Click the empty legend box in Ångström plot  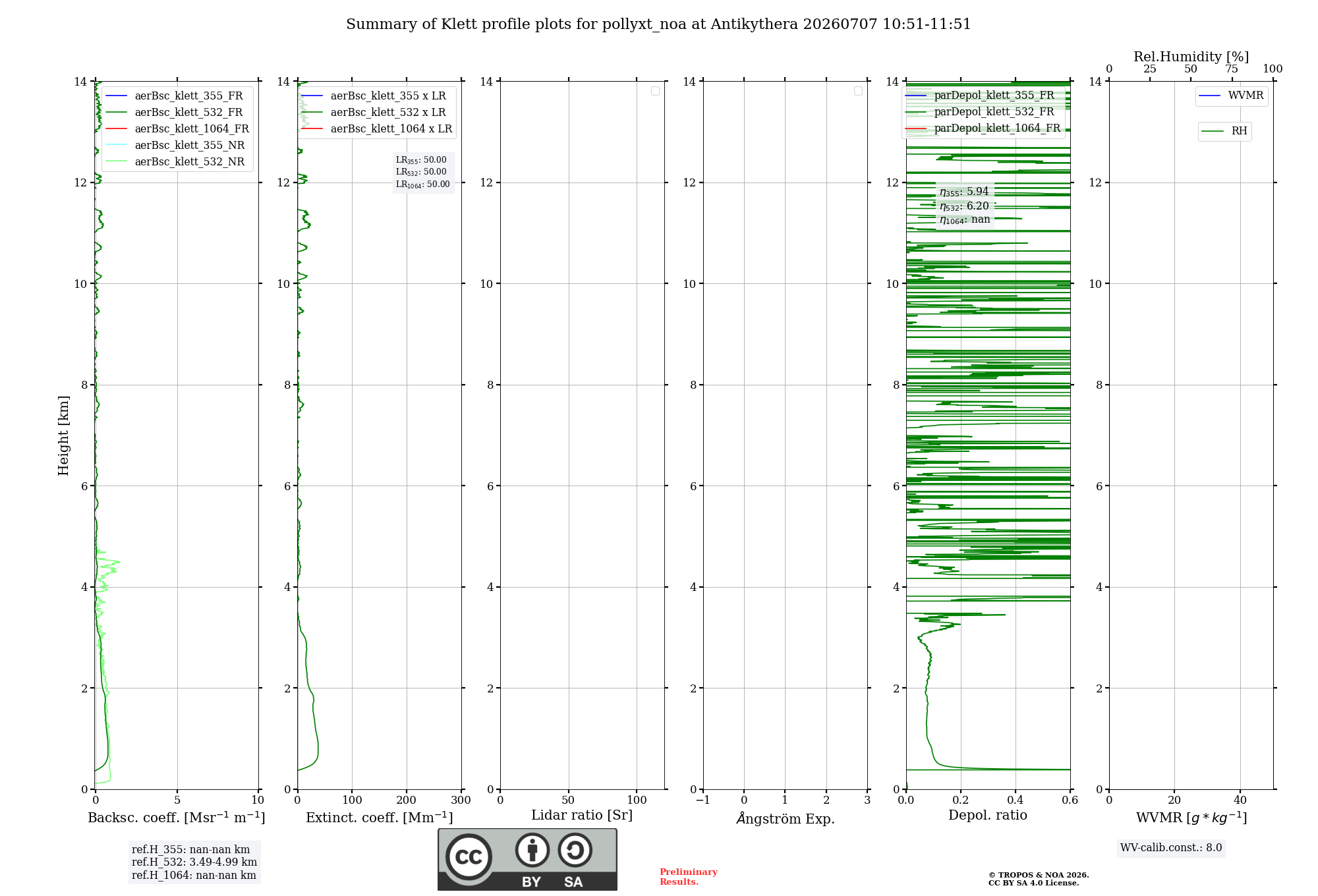point(858,91)
